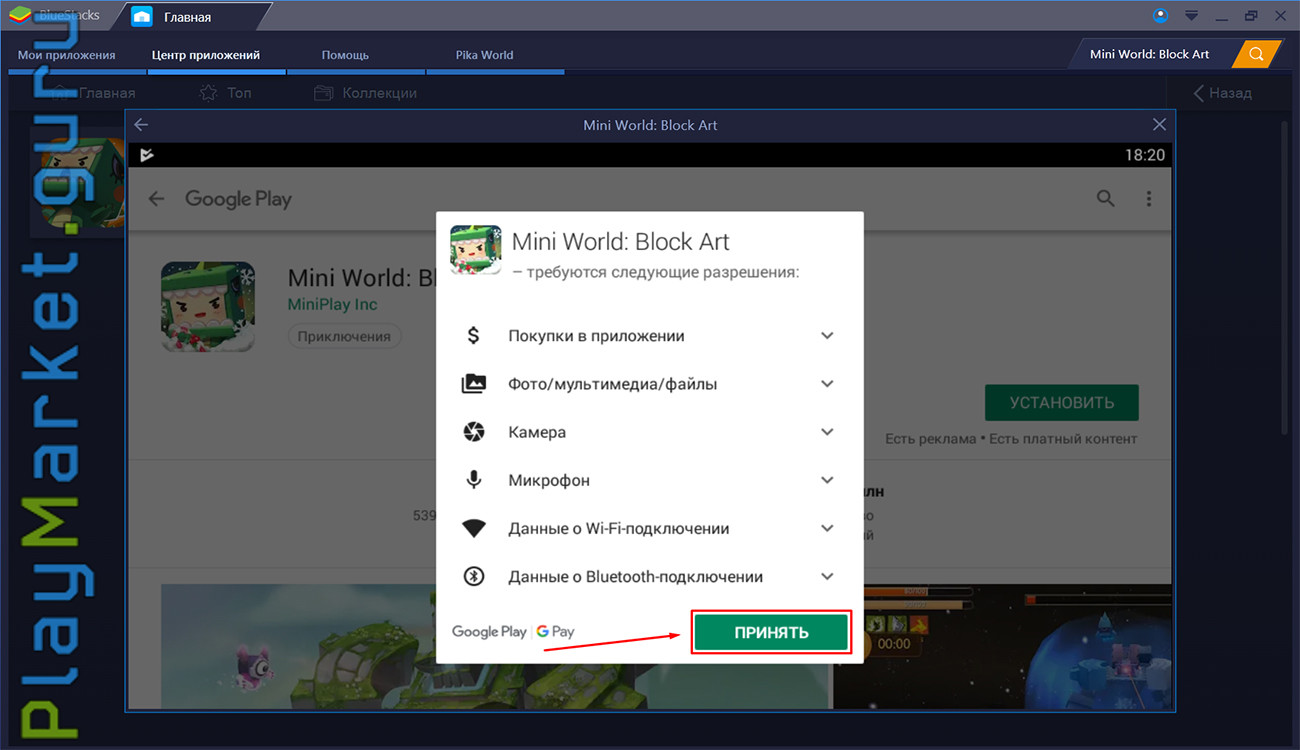The width and height of the screenshot is (1300, 750).
Task: Open the title bar dropdown triangle menu
Action: (1191, 15)
